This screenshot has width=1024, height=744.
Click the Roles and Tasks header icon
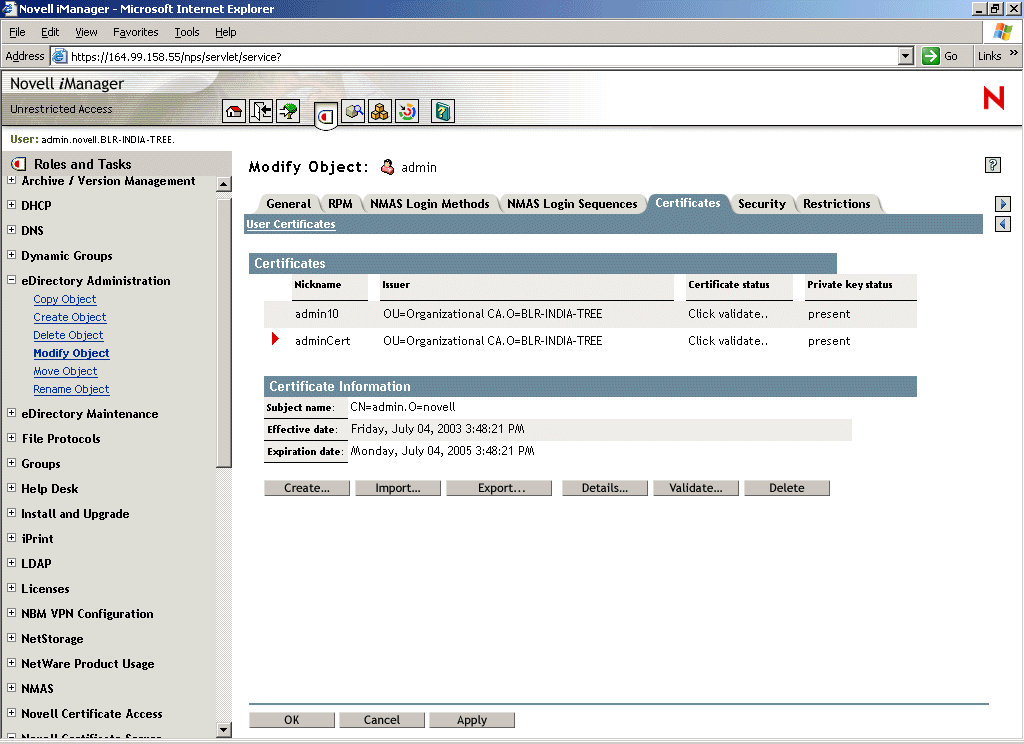(x=19, y=164)
